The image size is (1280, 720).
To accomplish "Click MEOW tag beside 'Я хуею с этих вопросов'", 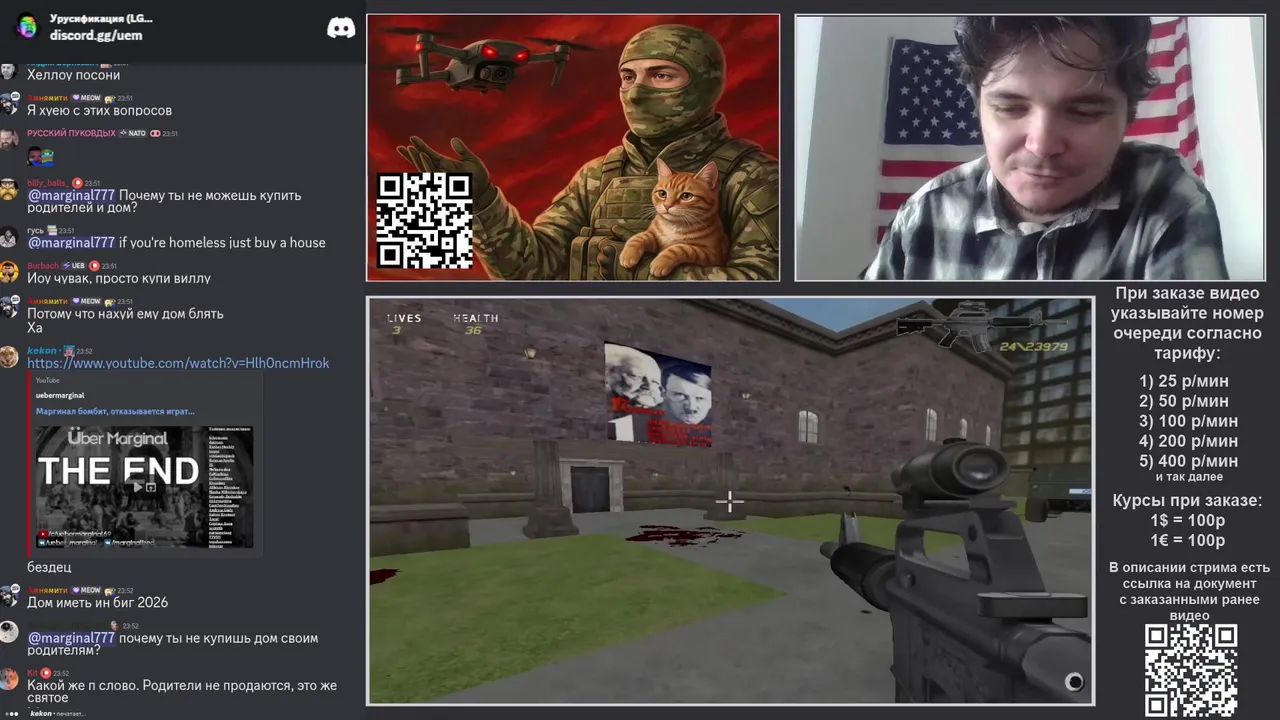I will coord(85,98).
